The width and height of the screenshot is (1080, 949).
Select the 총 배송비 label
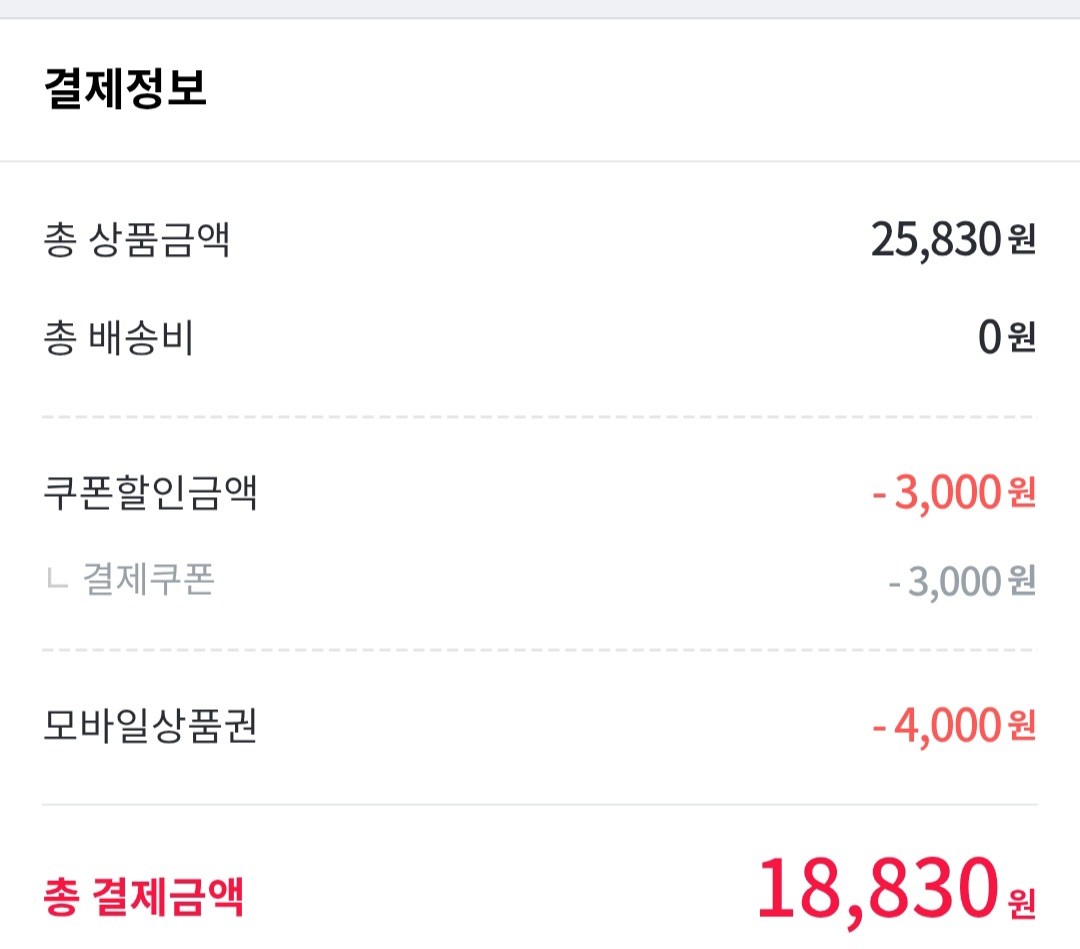(x=118, y=339)
